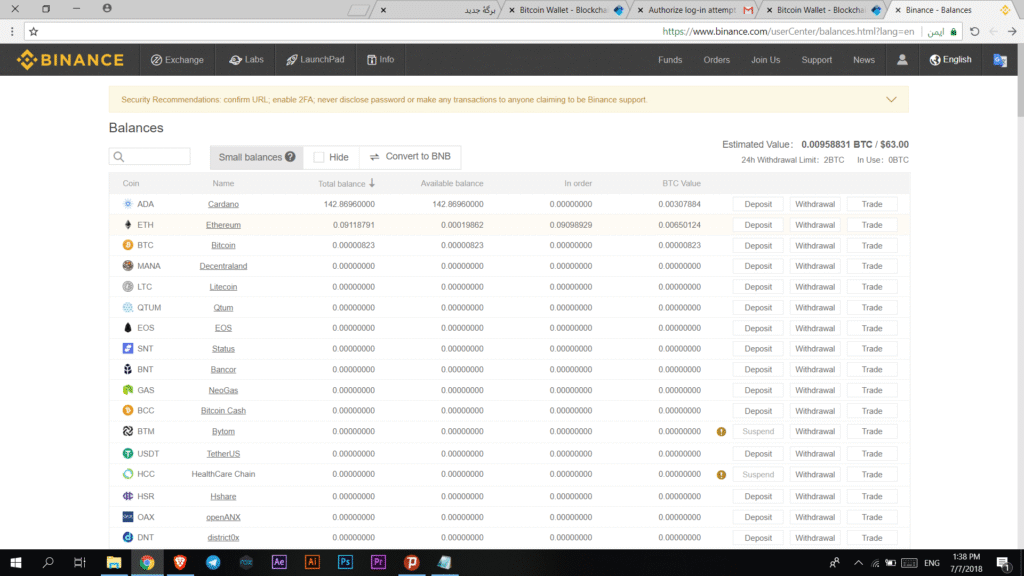Open the Exchange menu in navigation
Viewport: 1024px width, 576px height.
coord(177,60)
